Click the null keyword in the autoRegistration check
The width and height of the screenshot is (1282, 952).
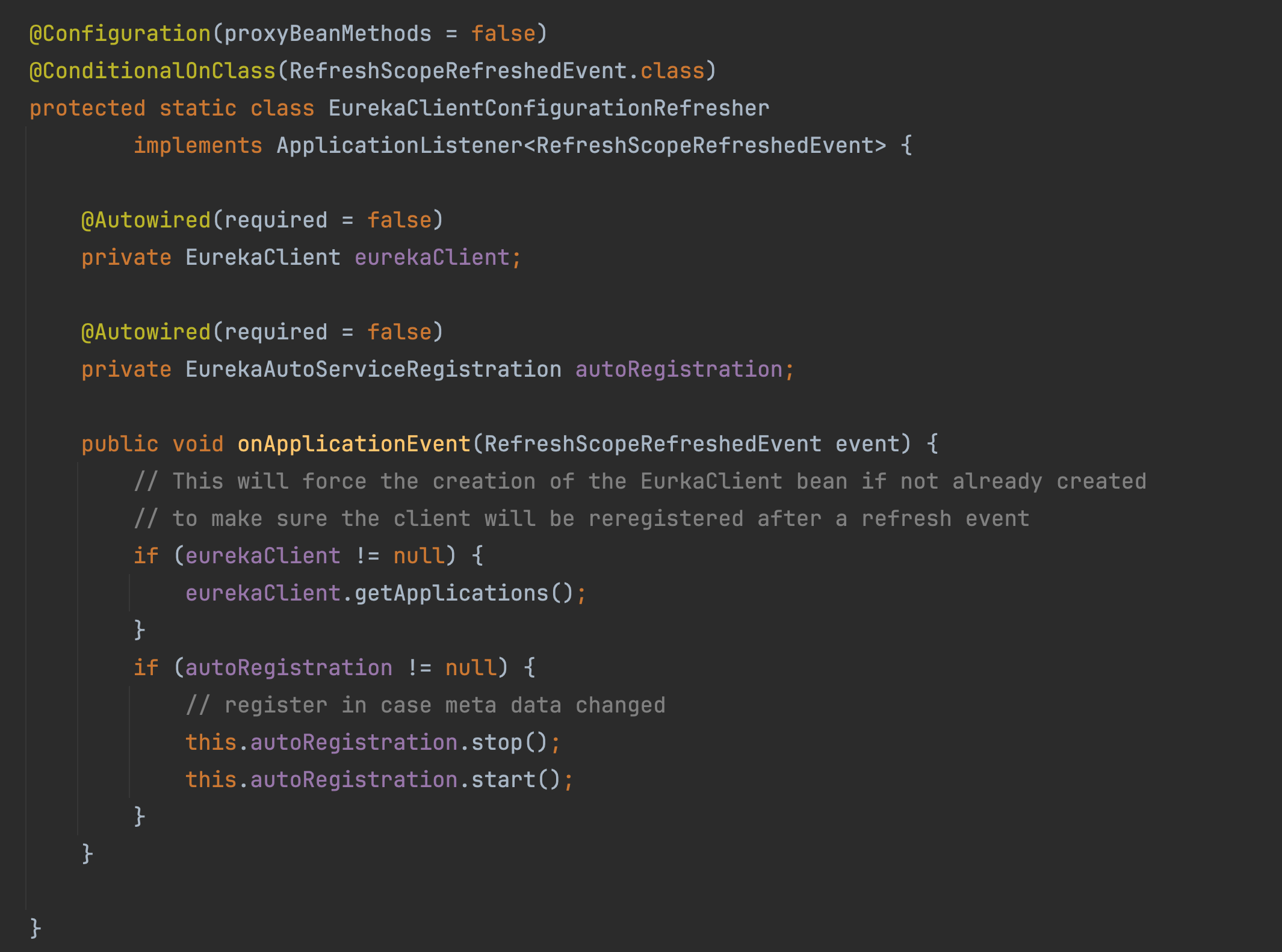(x=471, y=668)
